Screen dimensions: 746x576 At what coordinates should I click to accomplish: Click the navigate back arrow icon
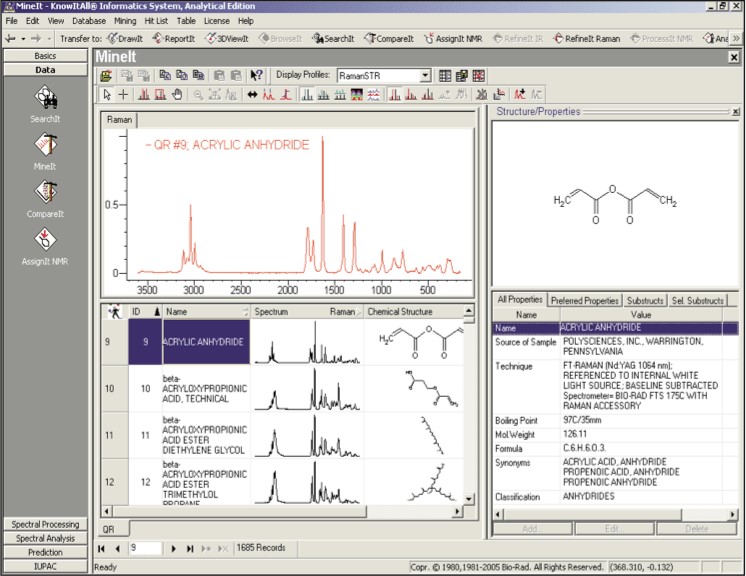click(10, 39)
